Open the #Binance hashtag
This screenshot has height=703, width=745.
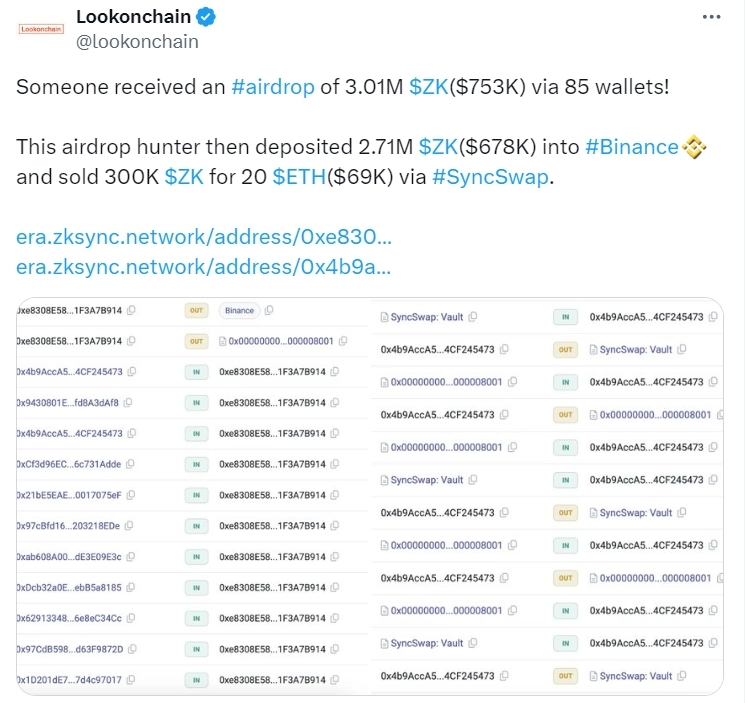(x=631, y=148)
